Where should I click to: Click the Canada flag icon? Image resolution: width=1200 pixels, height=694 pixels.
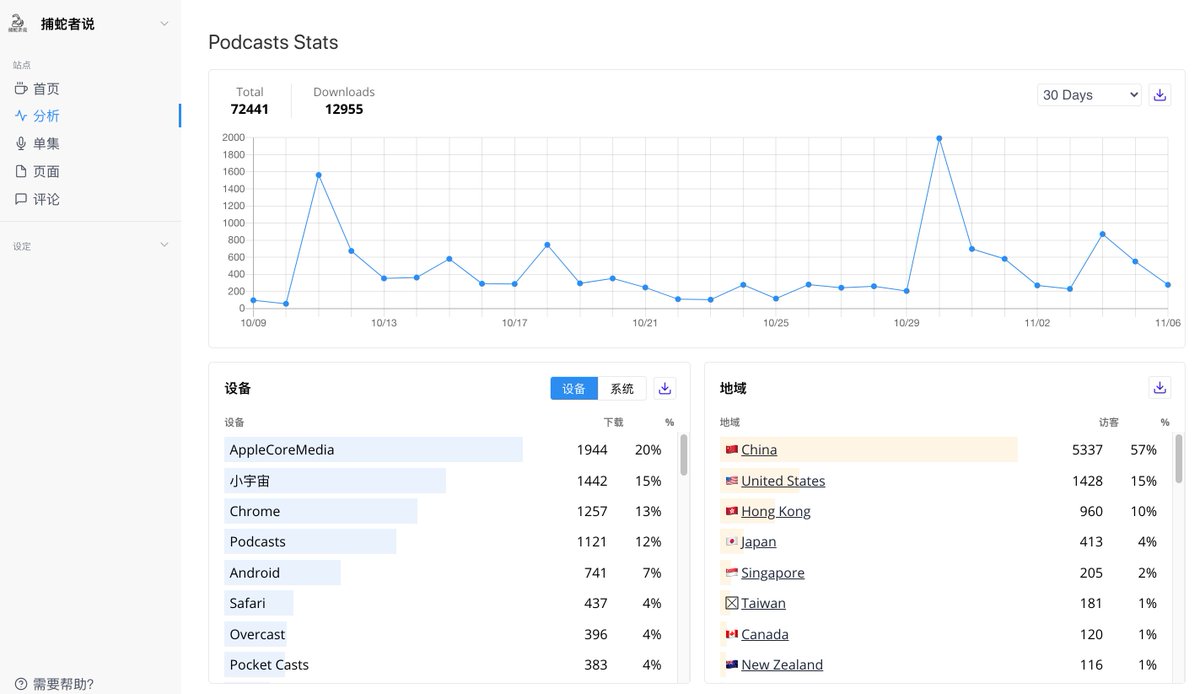(731, 634)
